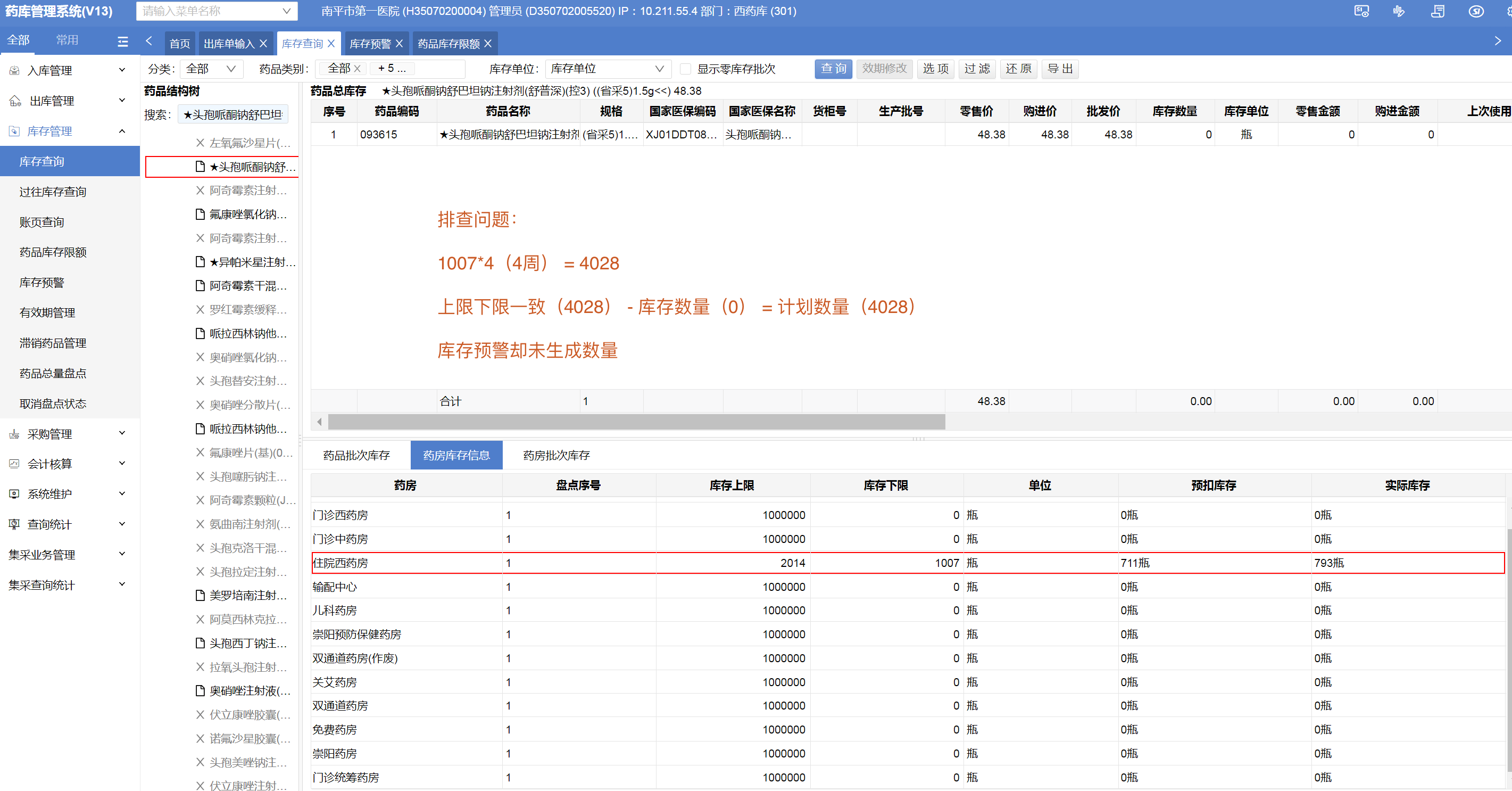
Task: Click the 导出 button
Action: click(x=1060, y=69)
